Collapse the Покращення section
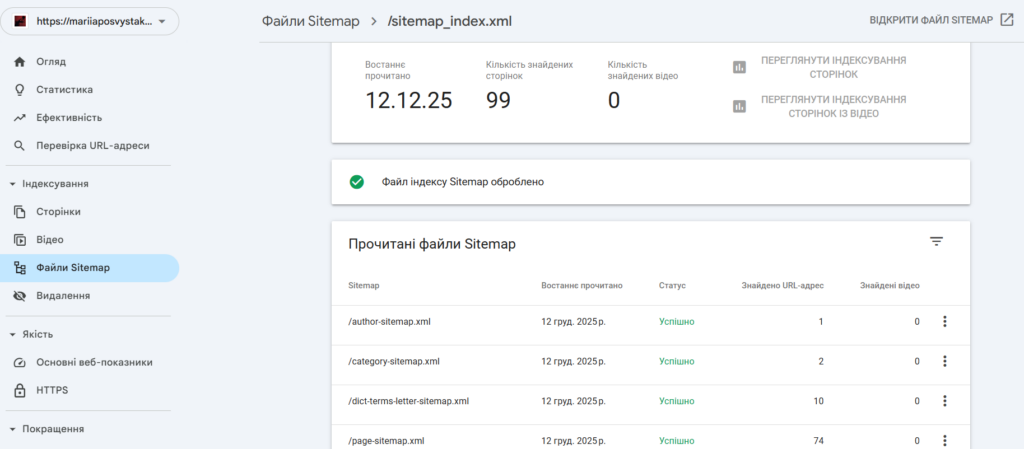 click(12, 429)
